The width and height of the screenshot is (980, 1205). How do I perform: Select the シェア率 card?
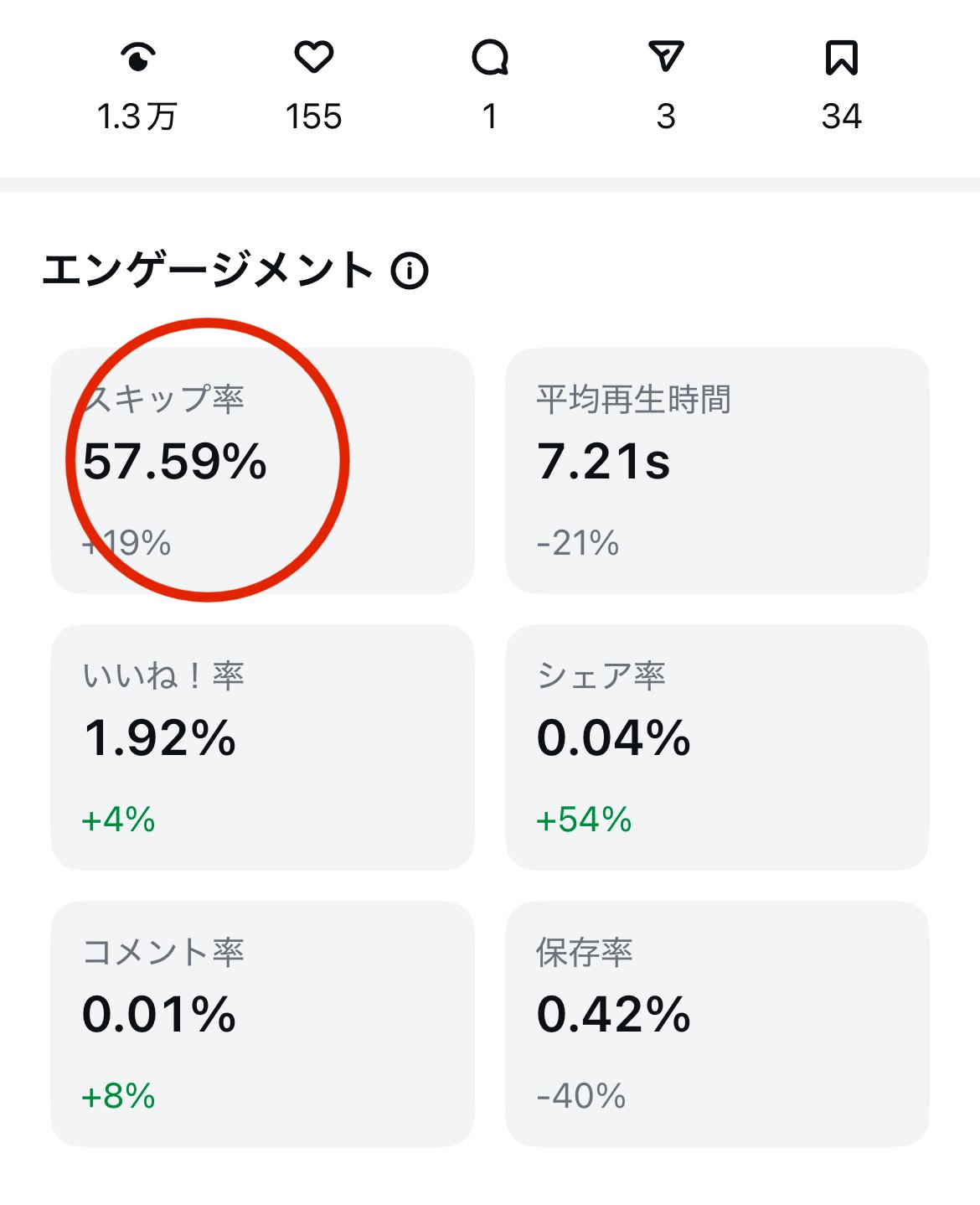pos(717,747)
